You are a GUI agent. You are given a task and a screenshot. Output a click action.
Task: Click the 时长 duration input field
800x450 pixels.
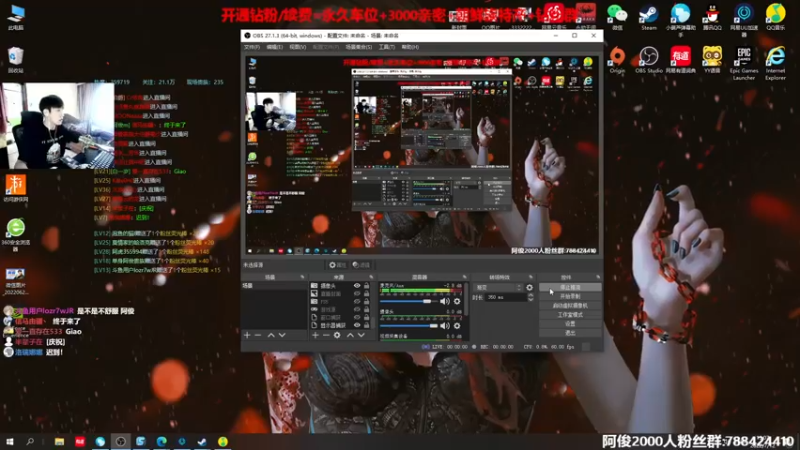[505, 297]
